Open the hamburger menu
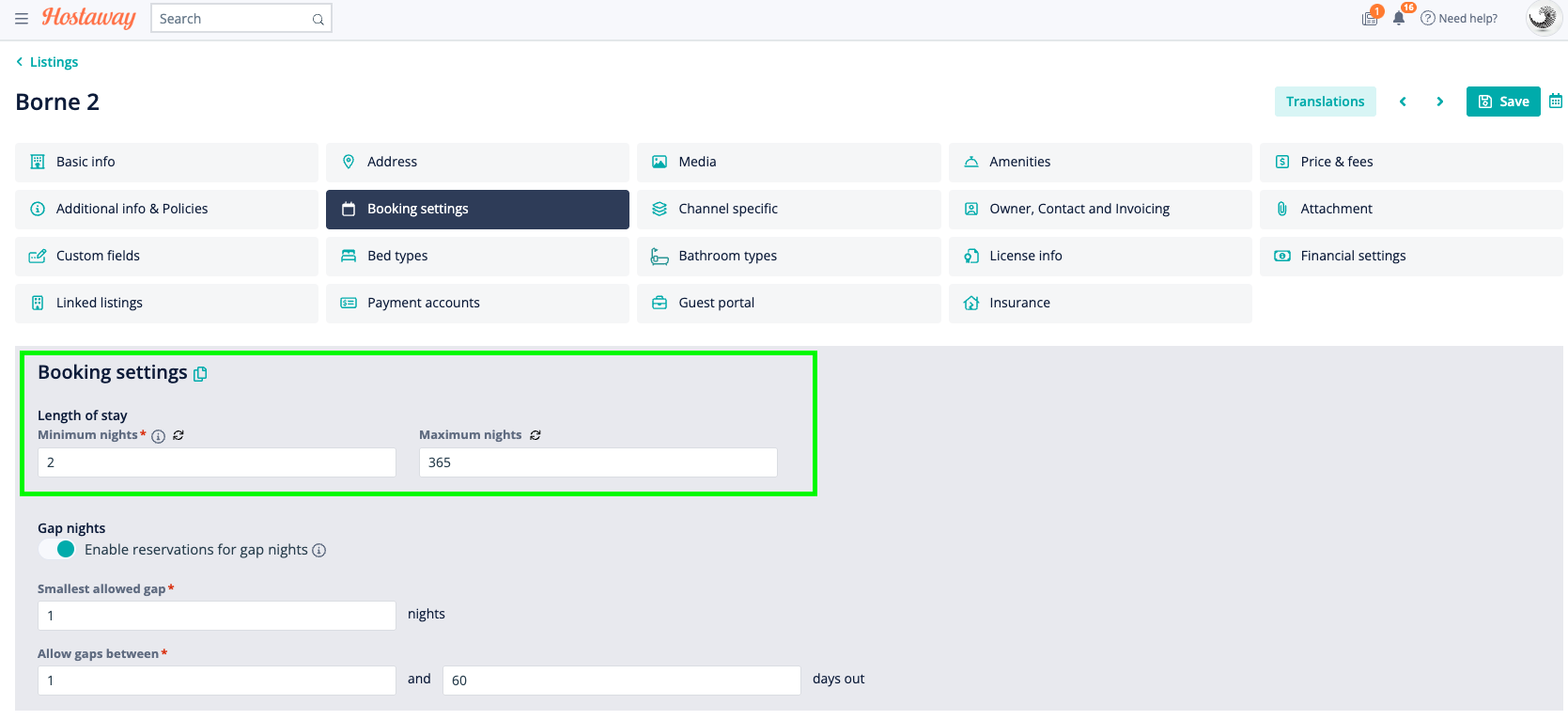 pos(22,19)
